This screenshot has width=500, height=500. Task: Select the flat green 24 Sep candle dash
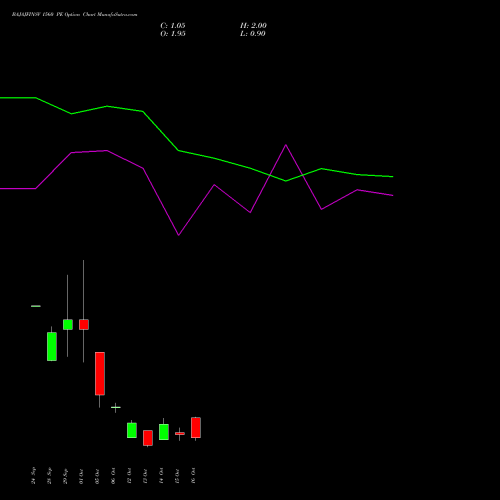36,306
